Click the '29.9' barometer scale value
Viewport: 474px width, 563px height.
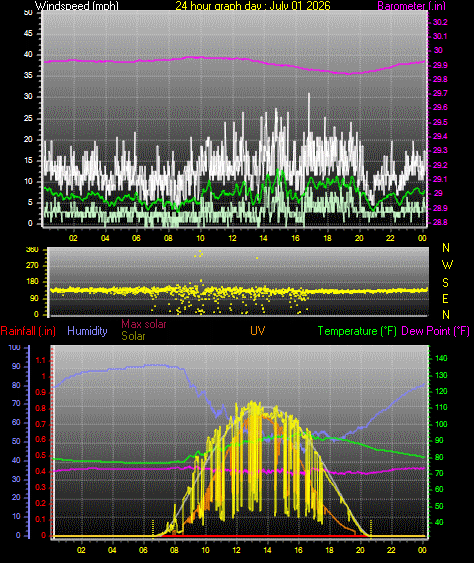[x=440, y=65]
